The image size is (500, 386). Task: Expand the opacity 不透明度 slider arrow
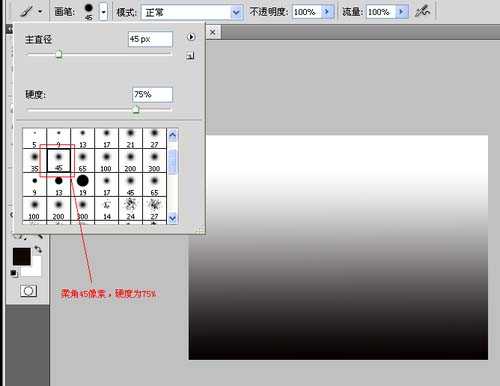327,12
